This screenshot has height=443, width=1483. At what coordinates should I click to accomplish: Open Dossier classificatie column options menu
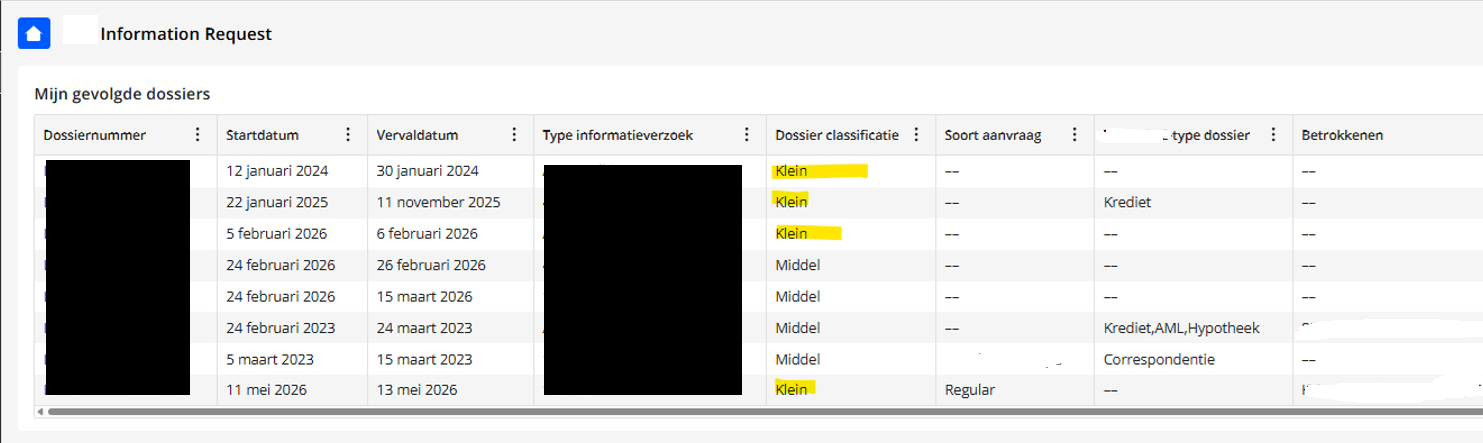click(916, 135)
